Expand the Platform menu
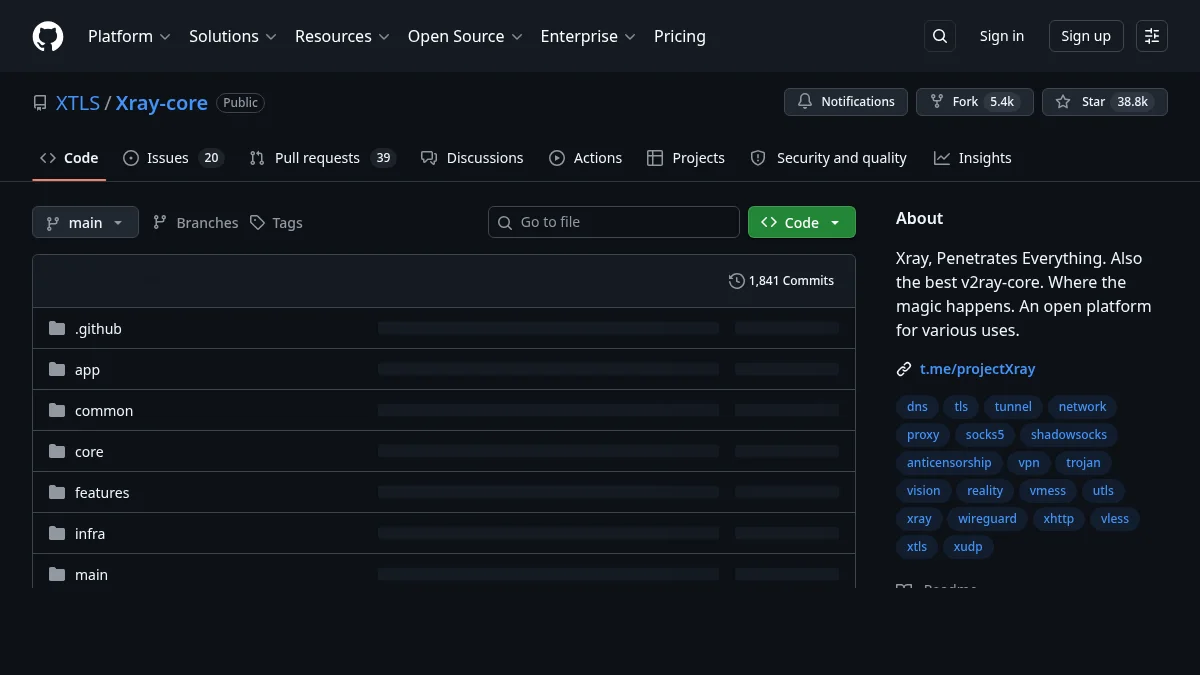The image size is (1200, 675). (130, 36)
